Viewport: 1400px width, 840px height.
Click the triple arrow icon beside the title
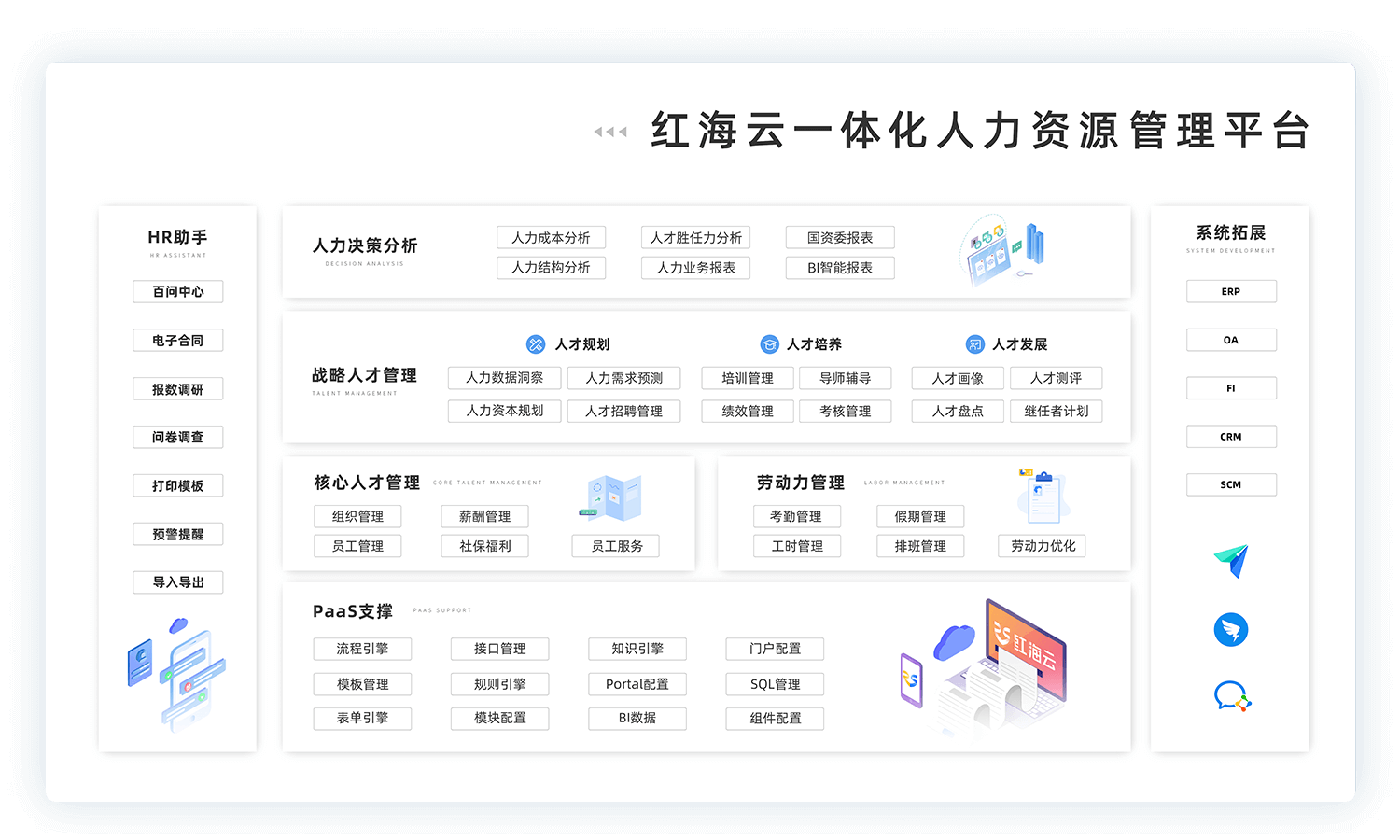(610, 133)
